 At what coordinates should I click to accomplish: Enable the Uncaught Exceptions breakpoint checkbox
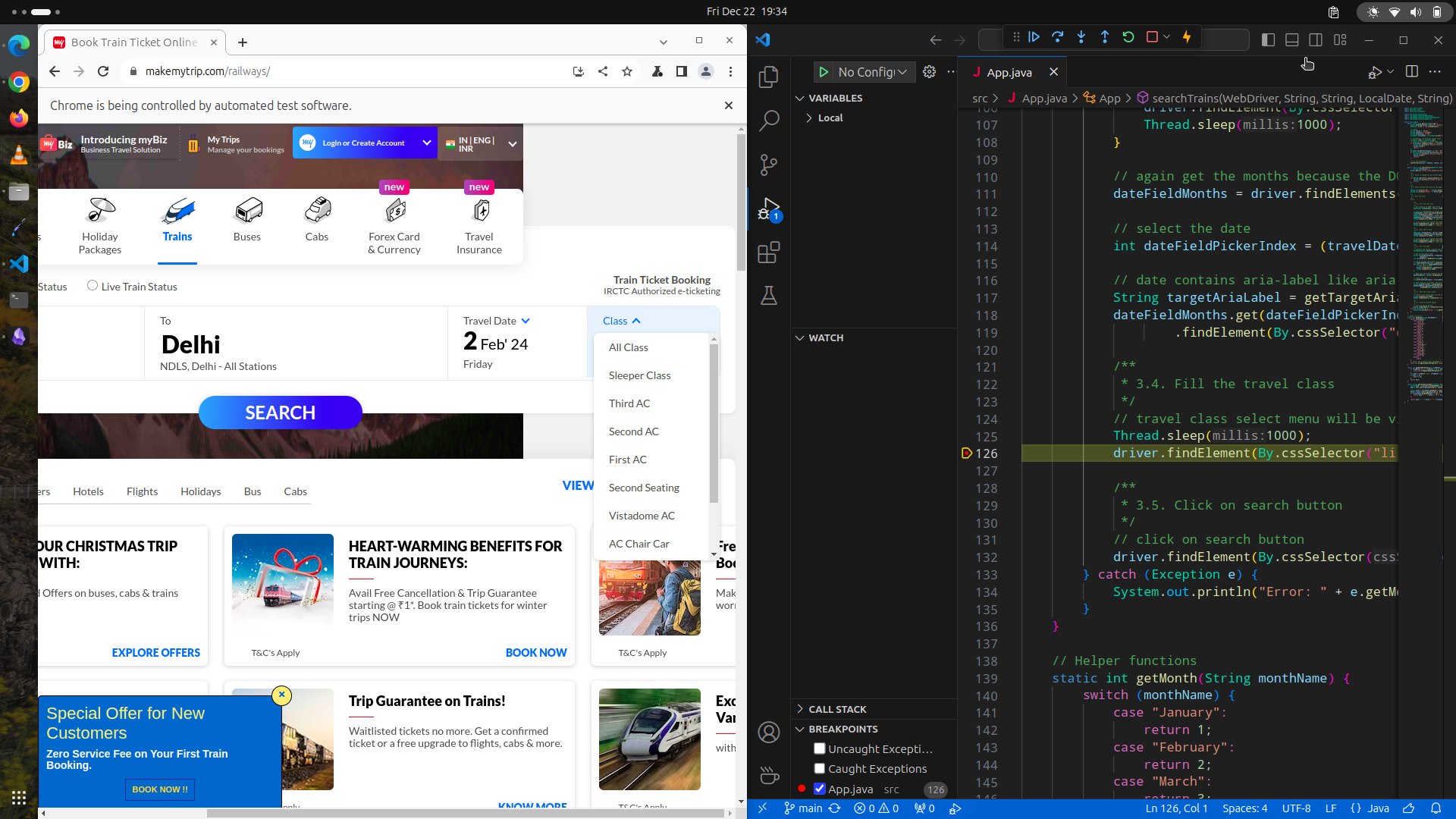(819, 748)
